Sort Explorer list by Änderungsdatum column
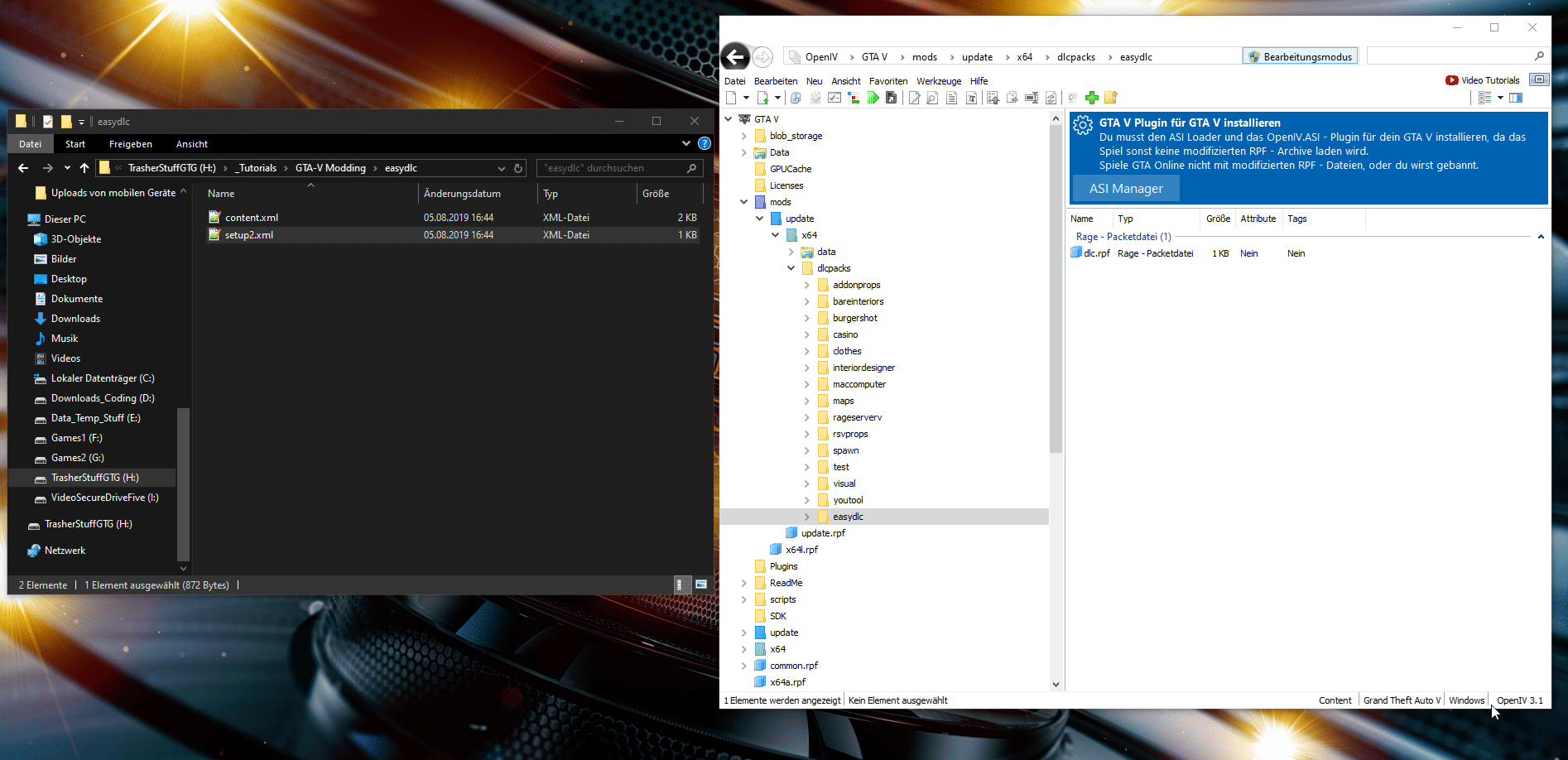This screenshot has width=1568, height=760. pos(477,194)
